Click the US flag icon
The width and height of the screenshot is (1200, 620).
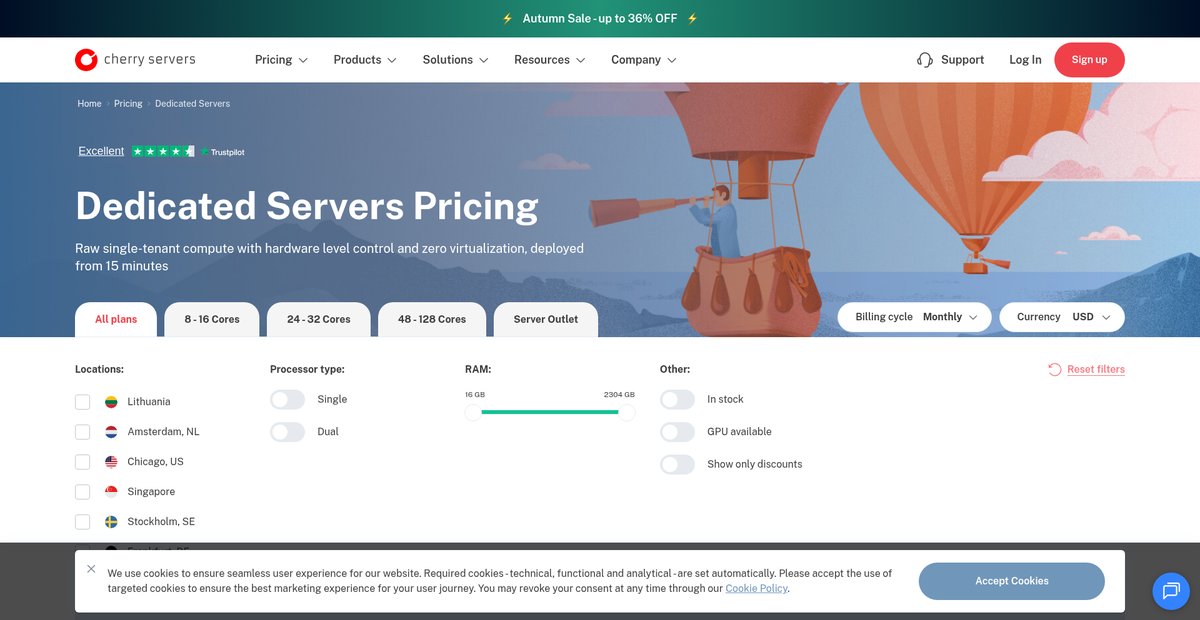click(112, 462)
